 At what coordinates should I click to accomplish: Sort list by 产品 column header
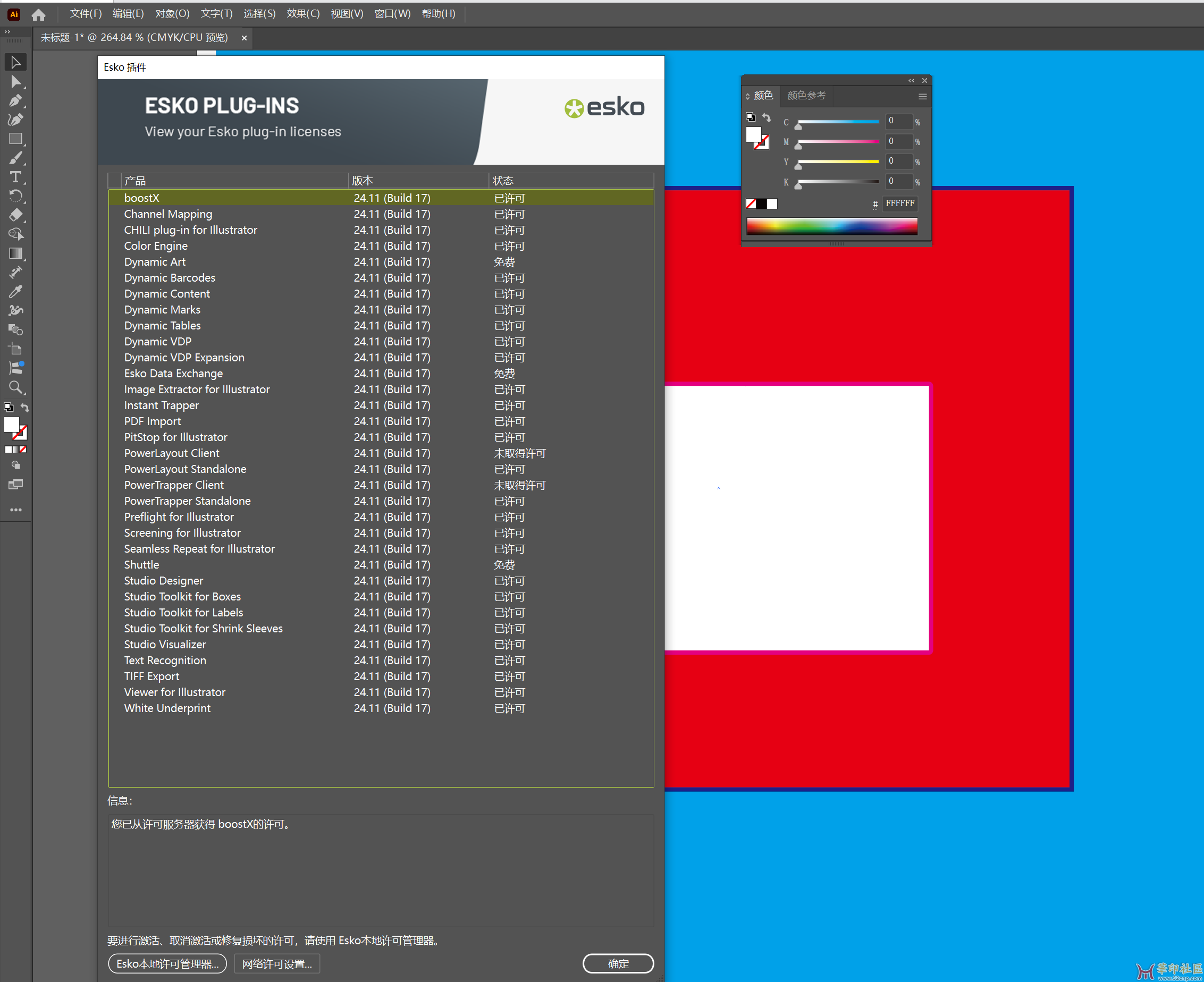point(234,181)
